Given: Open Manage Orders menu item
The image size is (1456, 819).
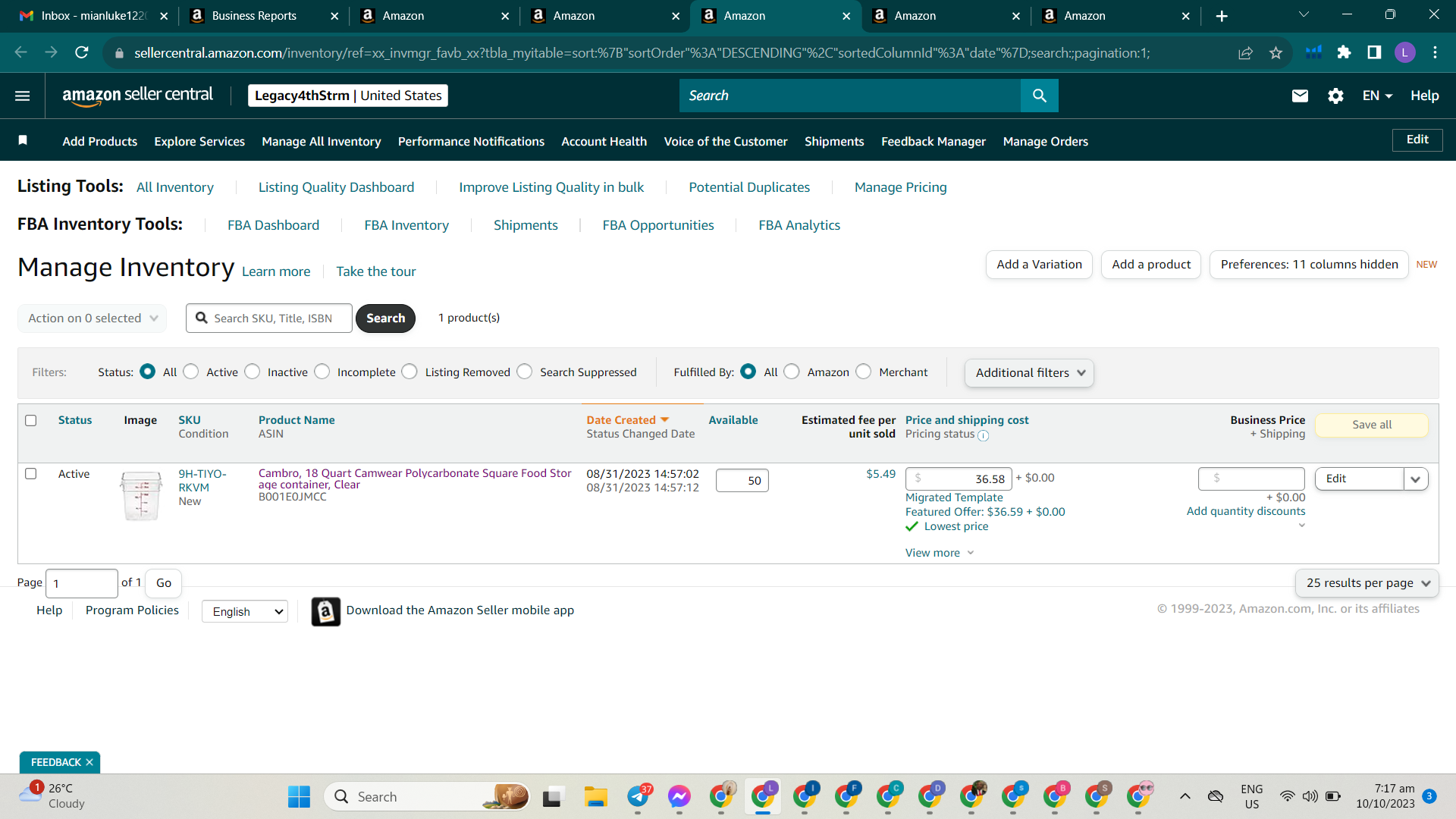Looking at the screenshot, I should tap(1046, 141).
